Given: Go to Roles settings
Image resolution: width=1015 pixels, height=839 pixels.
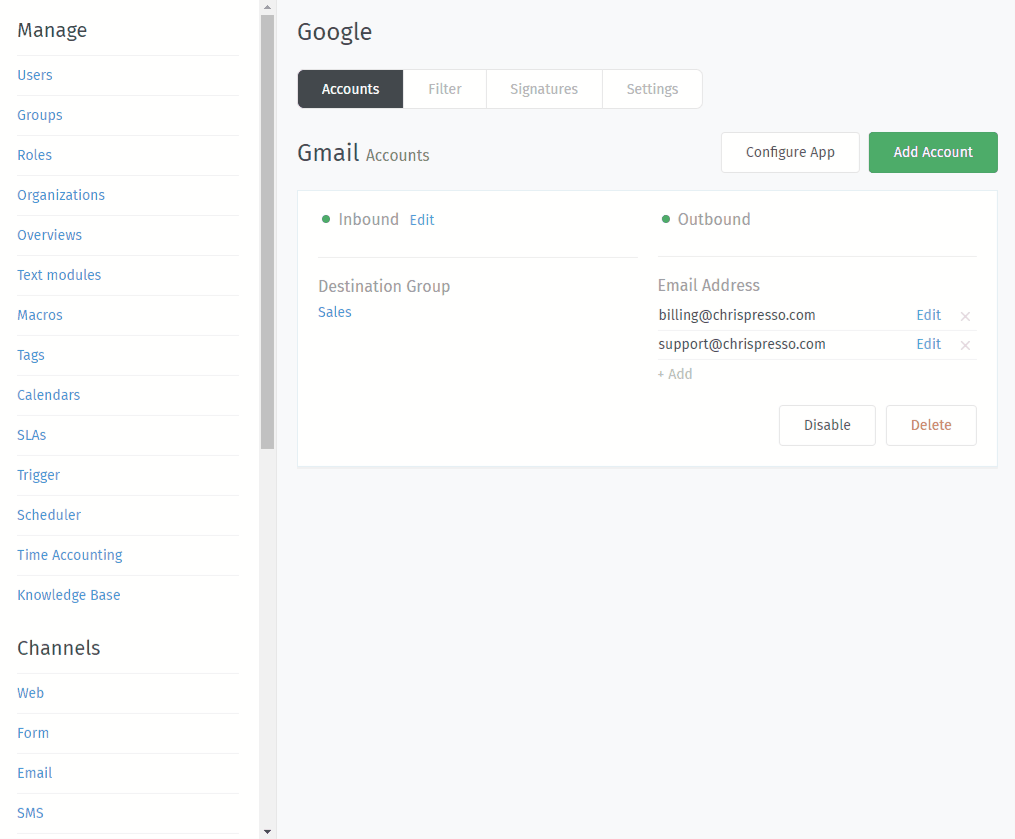Looking at the screenshot, I should pos(34,155).
